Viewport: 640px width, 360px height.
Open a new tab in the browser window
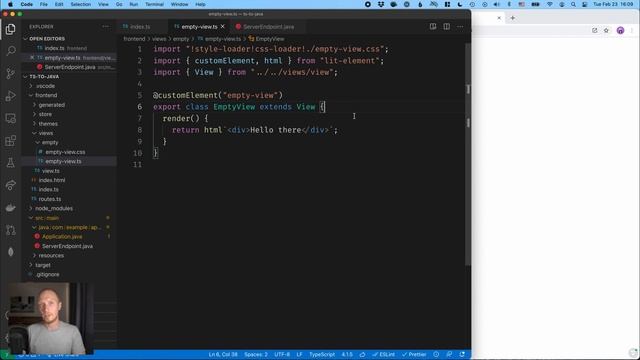coord(512,18)
